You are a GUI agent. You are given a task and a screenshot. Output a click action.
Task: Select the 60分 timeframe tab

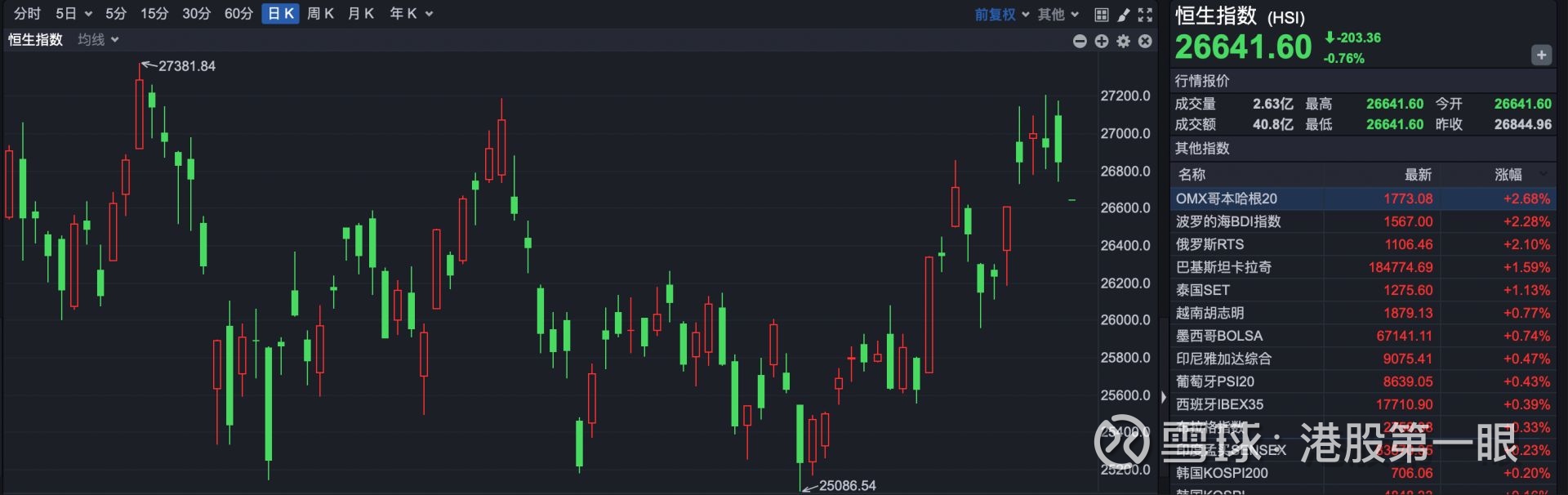pos(238,14)
